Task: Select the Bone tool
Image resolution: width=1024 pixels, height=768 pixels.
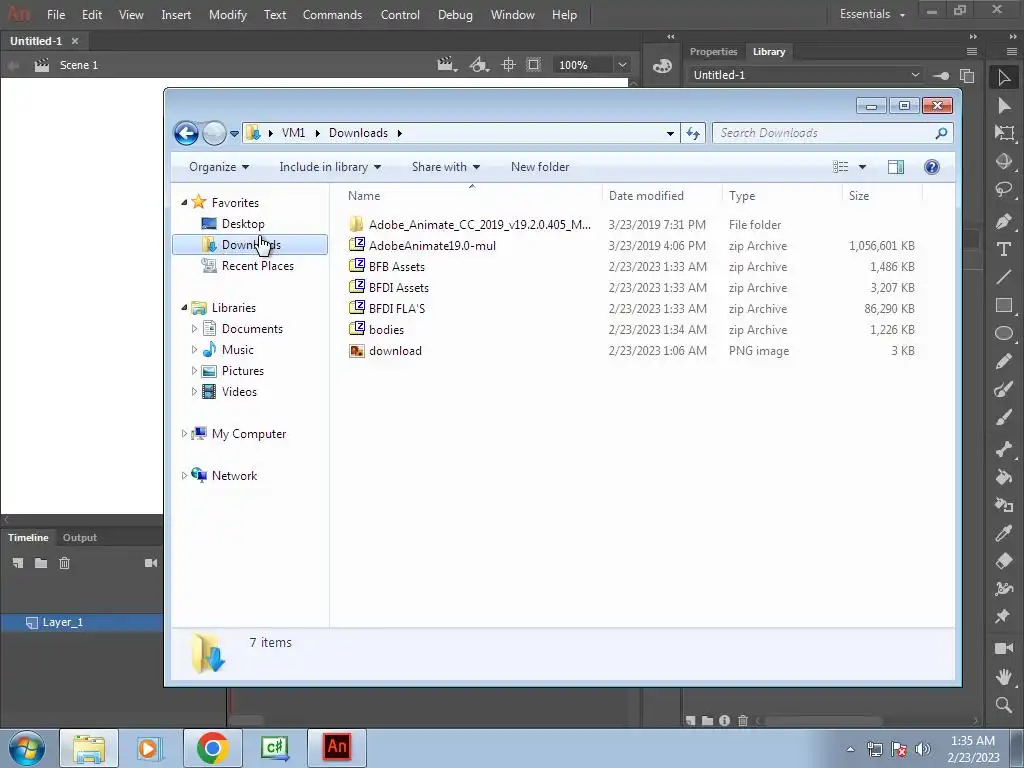Action: coord(1004,449)
